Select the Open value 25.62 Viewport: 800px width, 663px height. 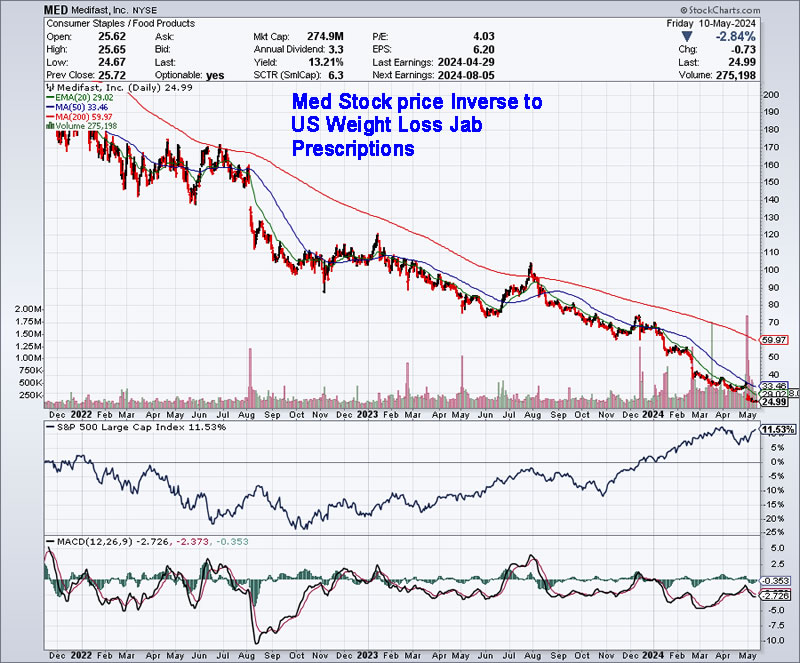point(112,37)
